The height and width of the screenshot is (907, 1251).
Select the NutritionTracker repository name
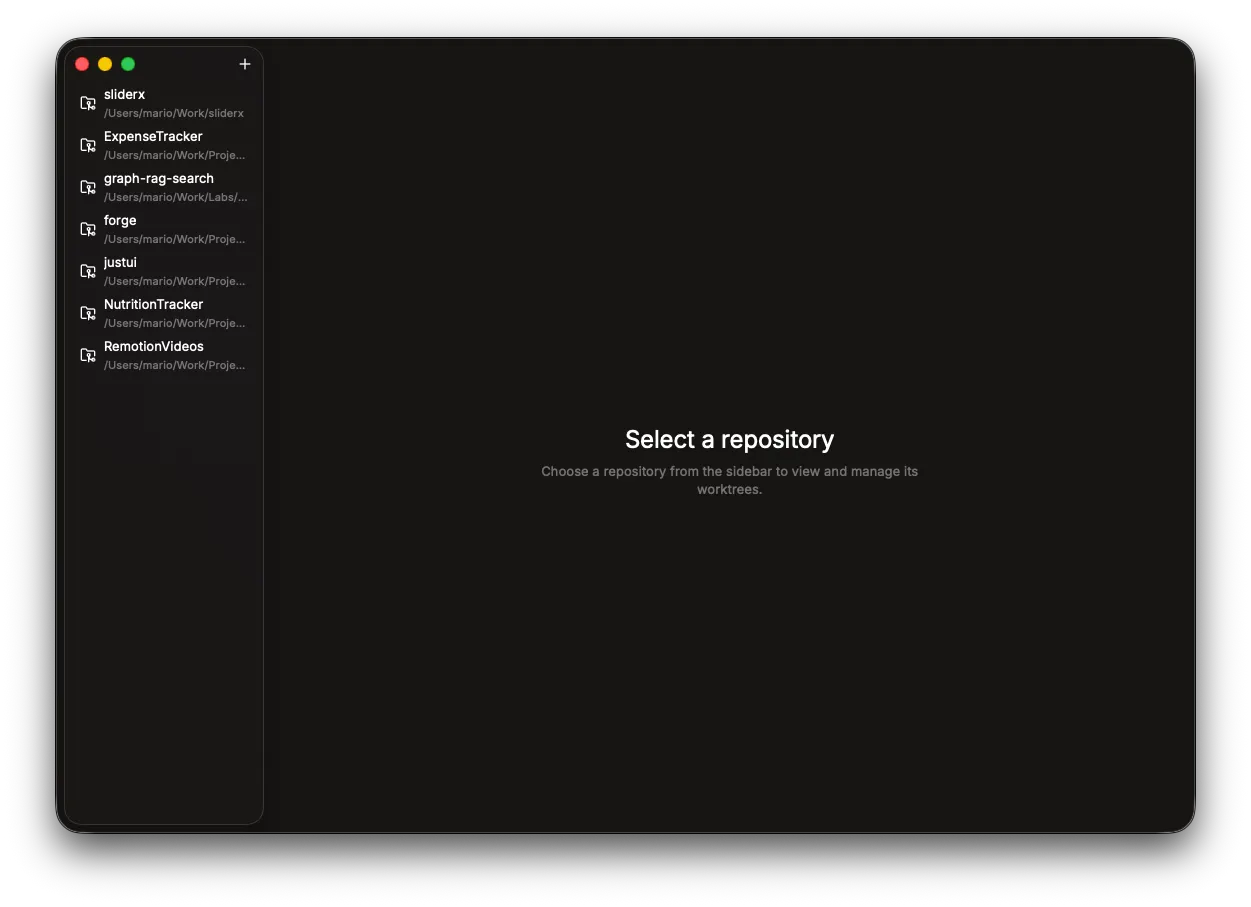(153, 304)
